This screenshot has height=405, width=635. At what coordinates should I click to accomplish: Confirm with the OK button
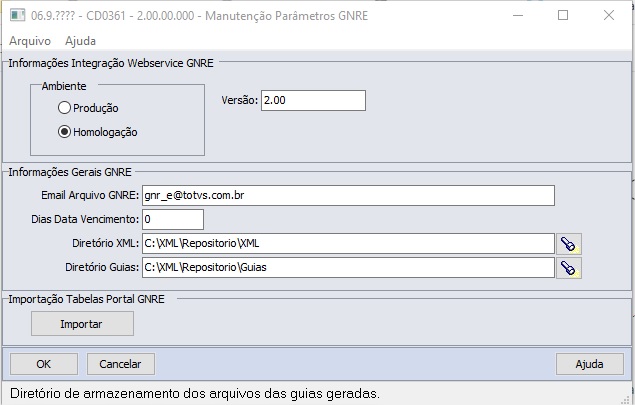click(x=44, y=364)
